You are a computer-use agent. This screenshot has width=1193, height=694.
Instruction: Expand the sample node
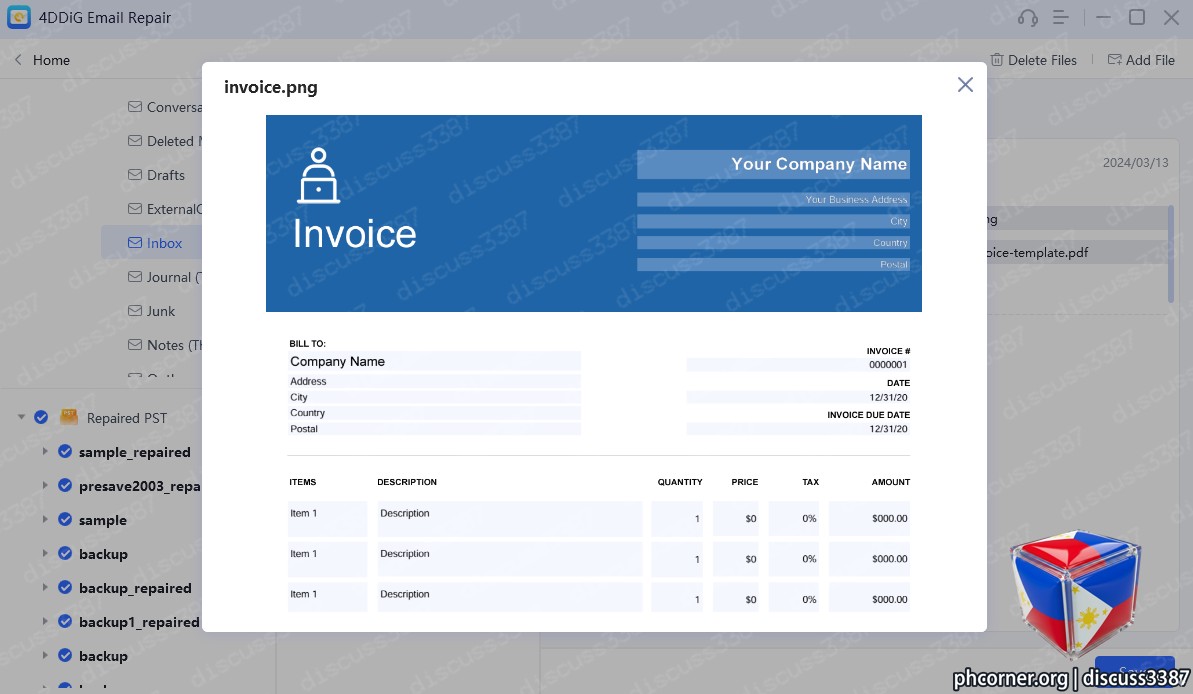[45, 519]
